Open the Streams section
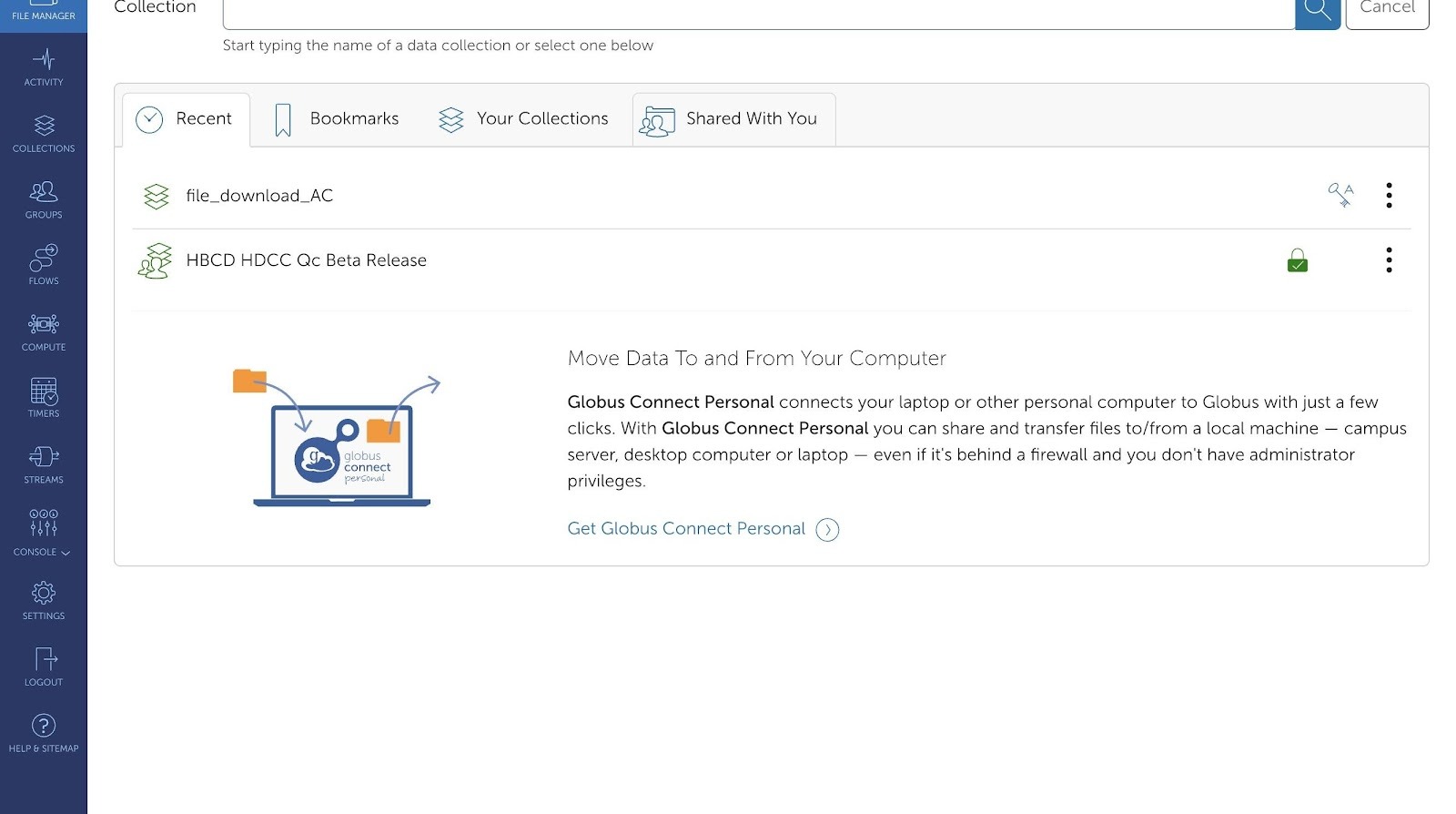Screen dimensions: 1456x814 44,465
